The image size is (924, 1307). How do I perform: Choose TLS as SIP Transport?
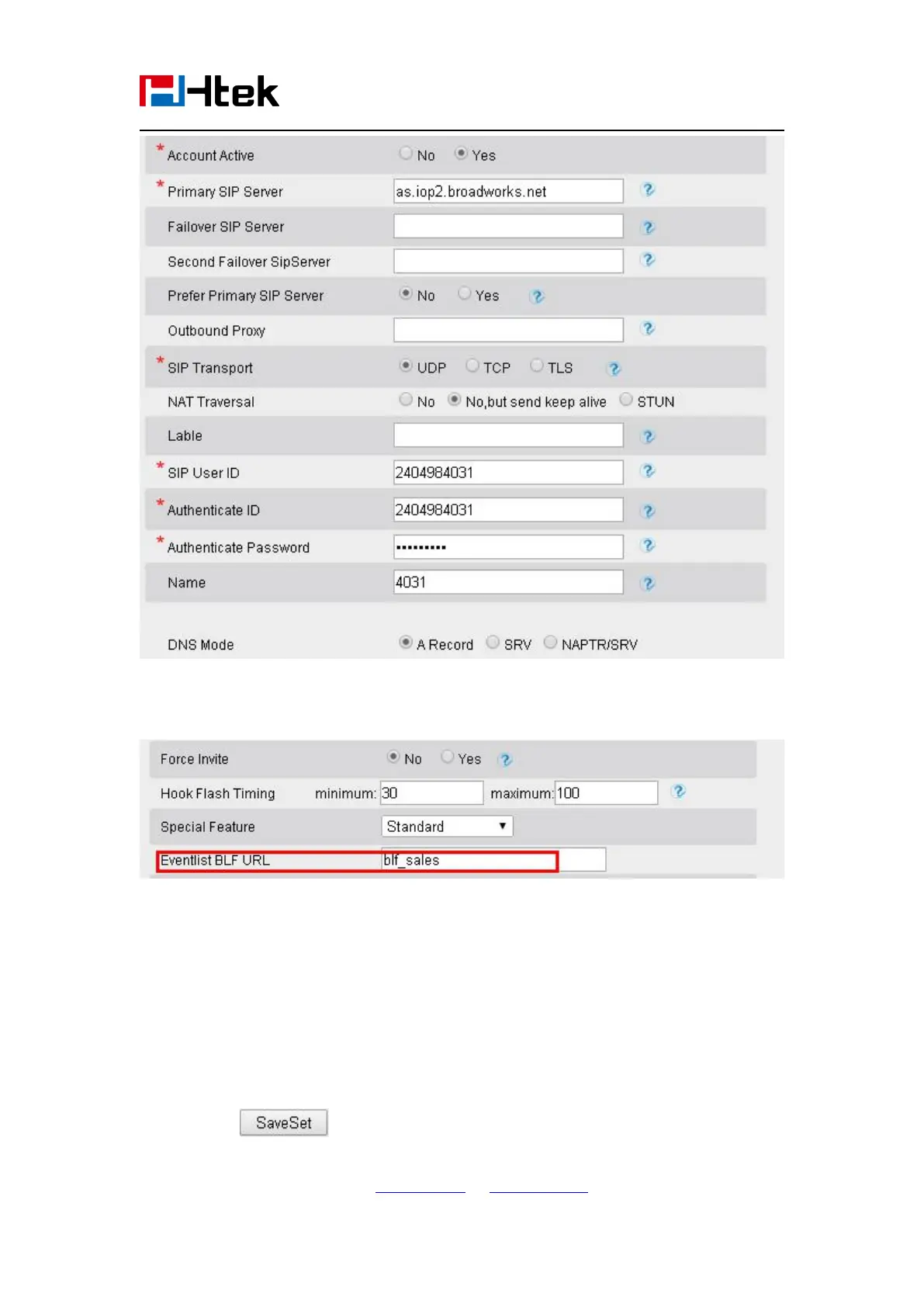point(536,366)
